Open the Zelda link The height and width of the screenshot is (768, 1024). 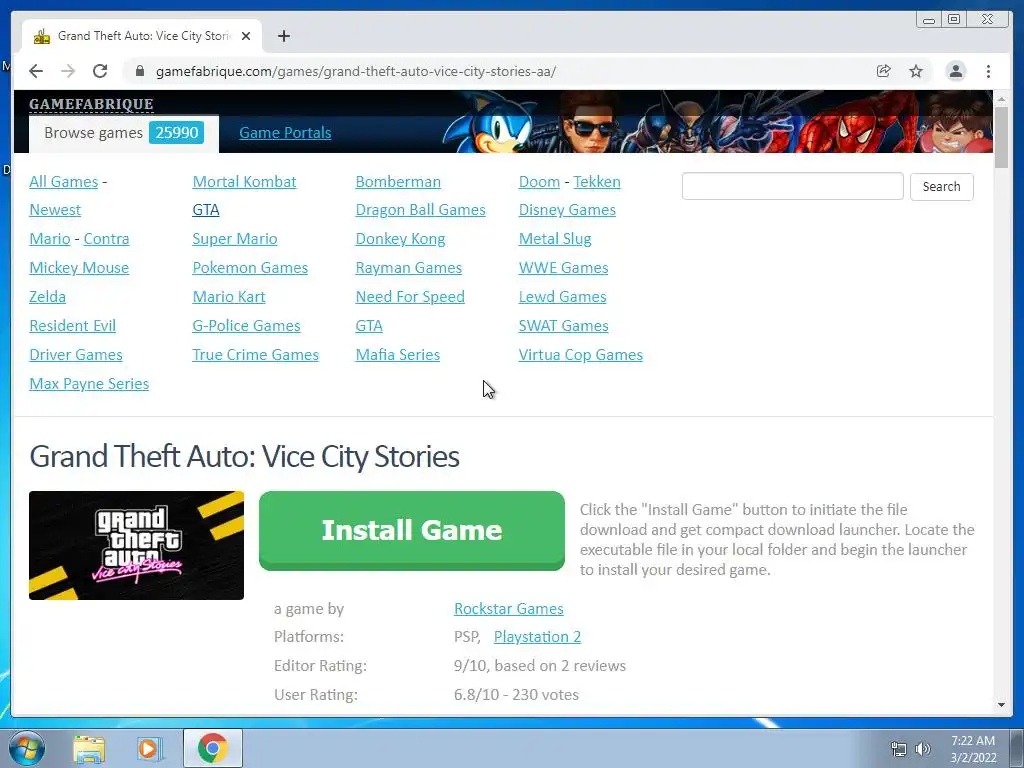pos(48,296)
